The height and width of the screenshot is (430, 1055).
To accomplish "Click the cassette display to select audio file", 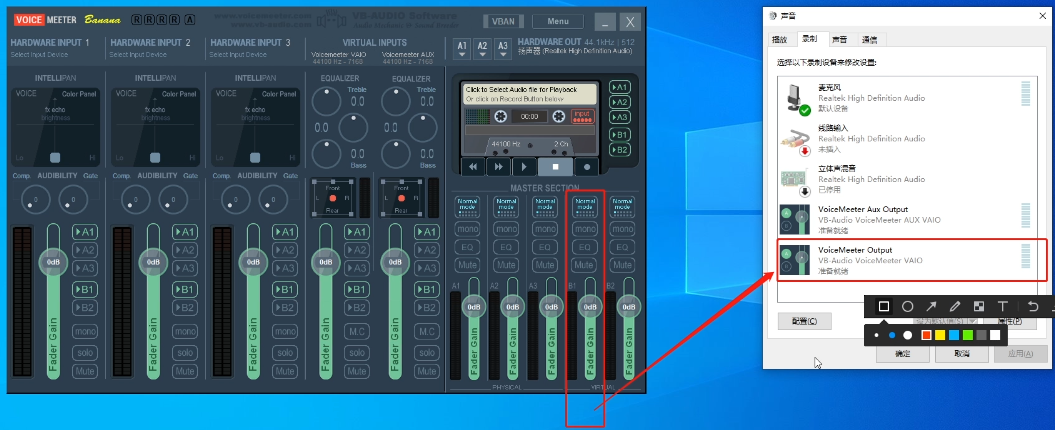I will pos(530,93).
